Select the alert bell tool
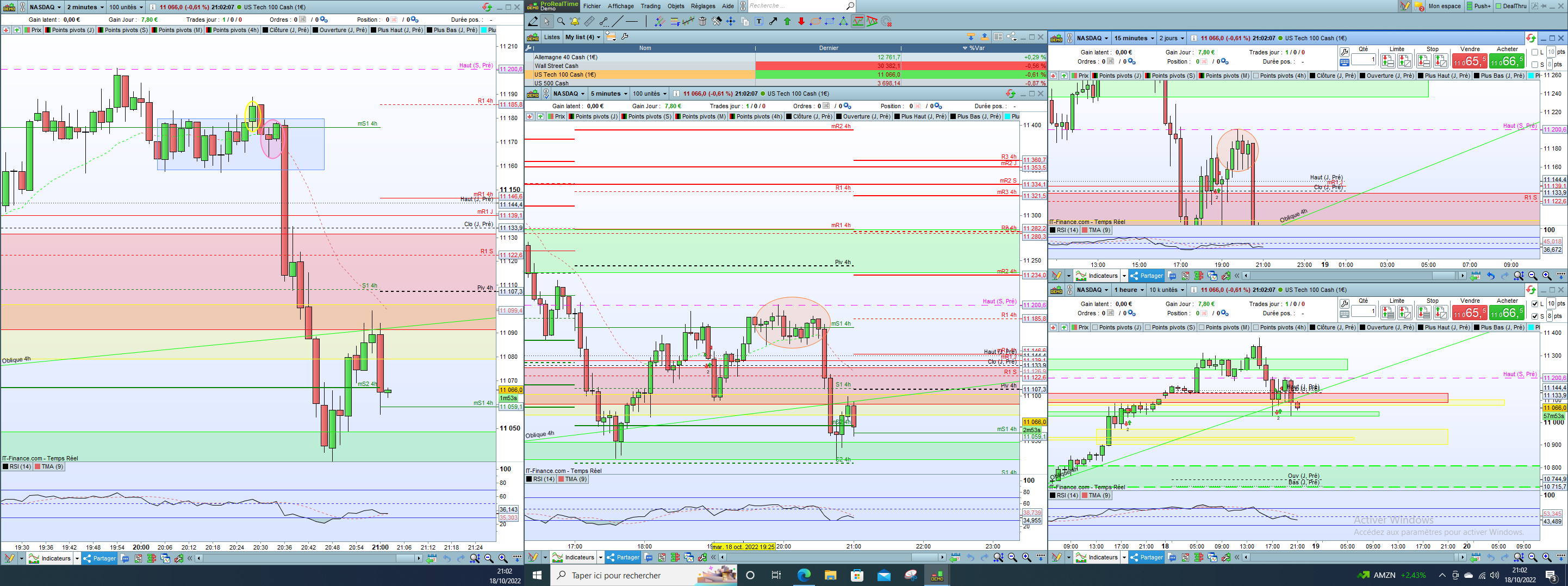Image resolution: width=1568 pixels, height=586 pixels. (x=575, y=21)
